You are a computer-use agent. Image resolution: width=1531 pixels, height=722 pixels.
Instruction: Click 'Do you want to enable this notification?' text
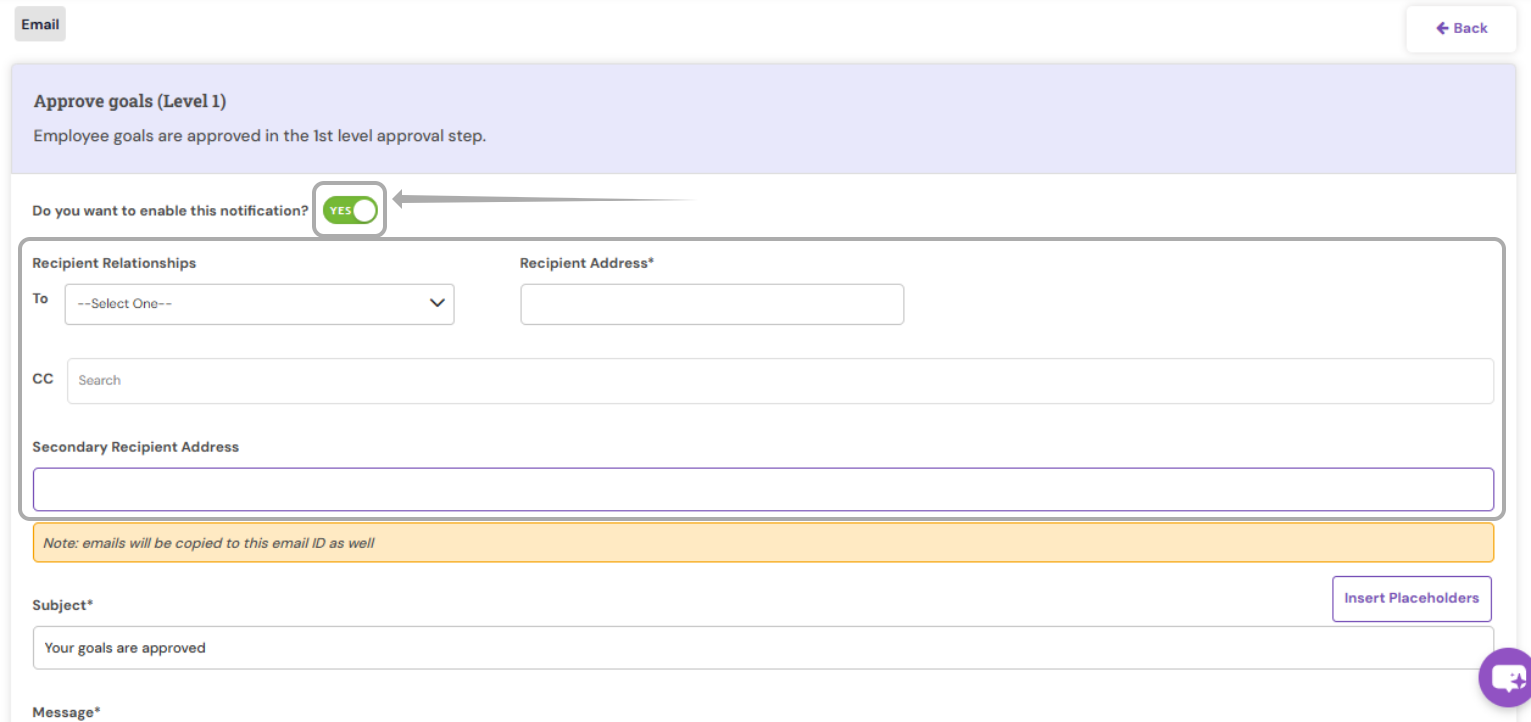point(170,211)
